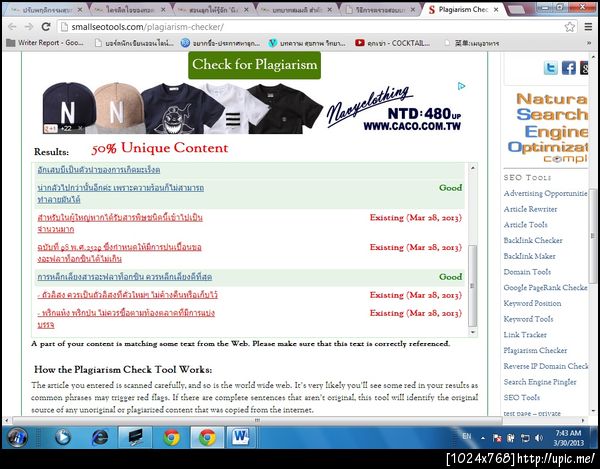Screen dimensions: 600x469
Task: Click the taskbar clock showing 7:43 AM
Action: tap(568, 438)
